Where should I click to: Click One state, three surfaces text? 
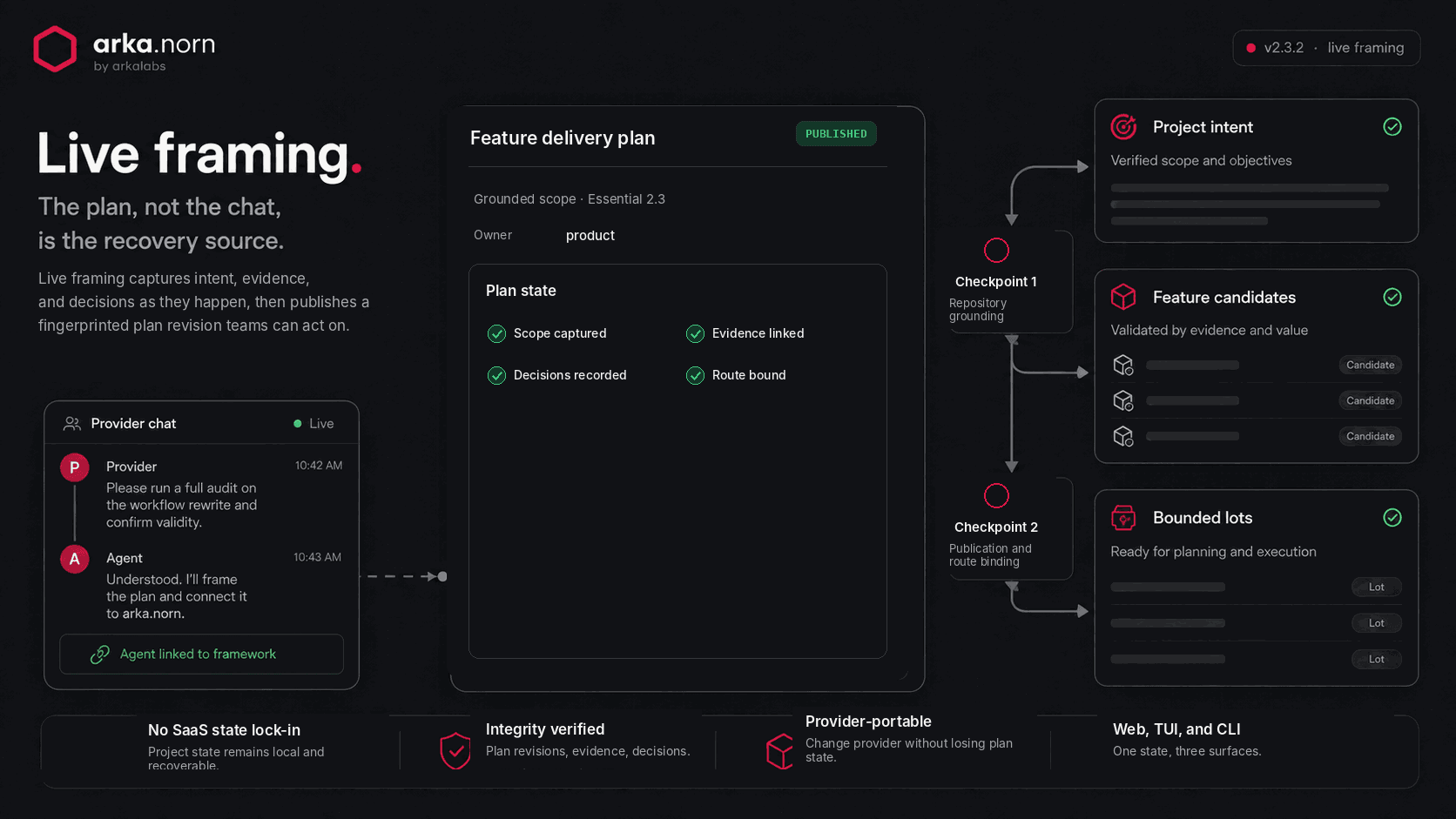point(1187,751)
